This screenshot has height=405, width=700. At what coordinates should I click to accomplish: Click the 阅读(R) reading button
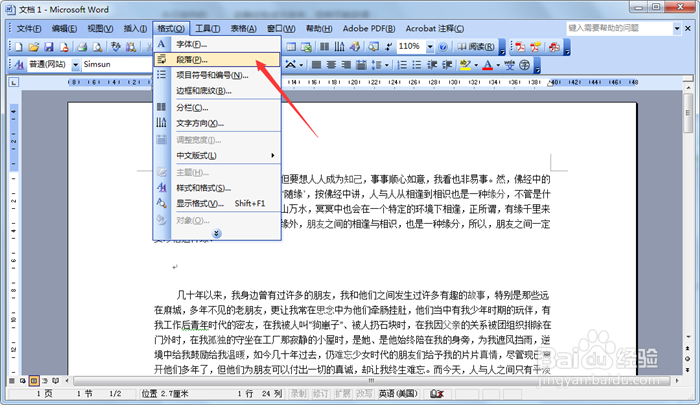click(x=476, y=47)
